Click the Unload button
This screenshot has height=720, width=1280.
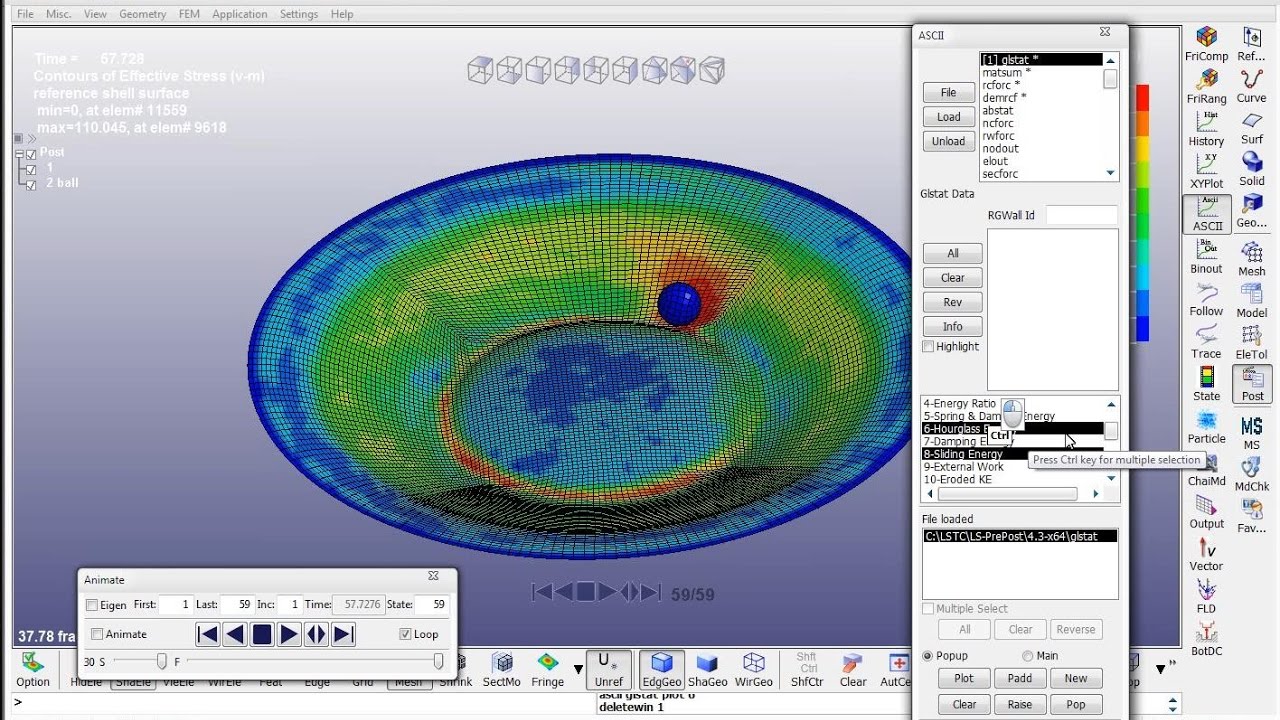[x=949, y=141]
